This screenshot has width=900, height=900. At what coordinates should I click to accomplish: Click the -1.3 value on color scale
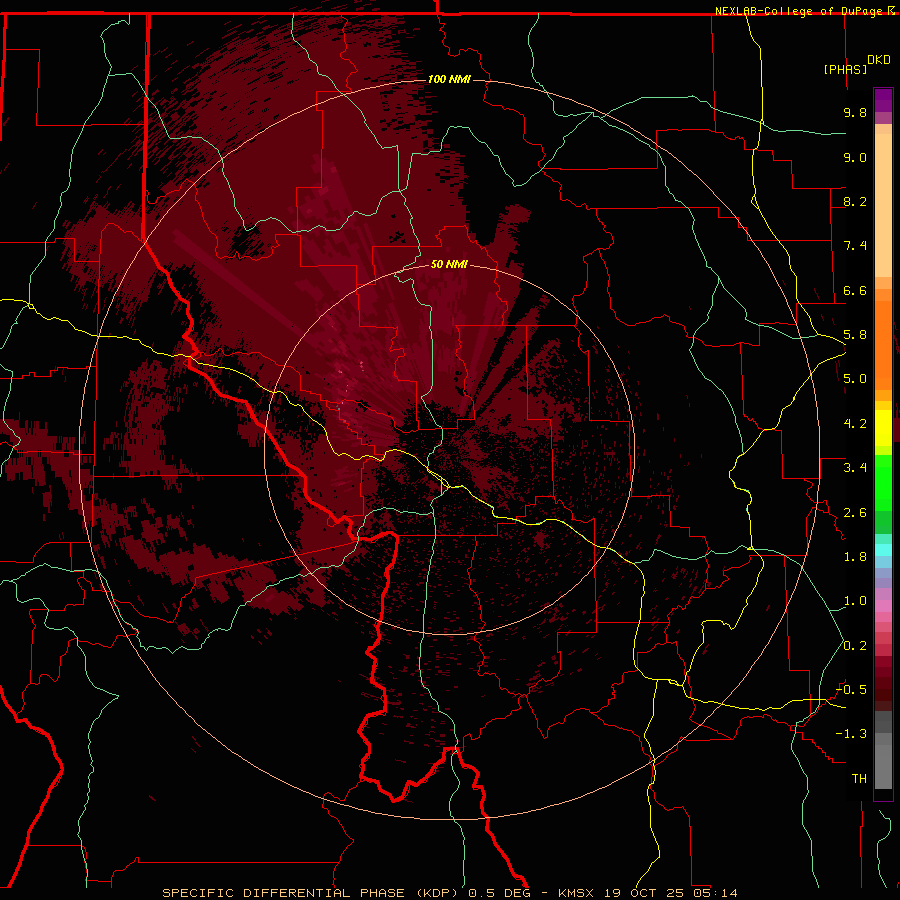[x=851, y=734]
